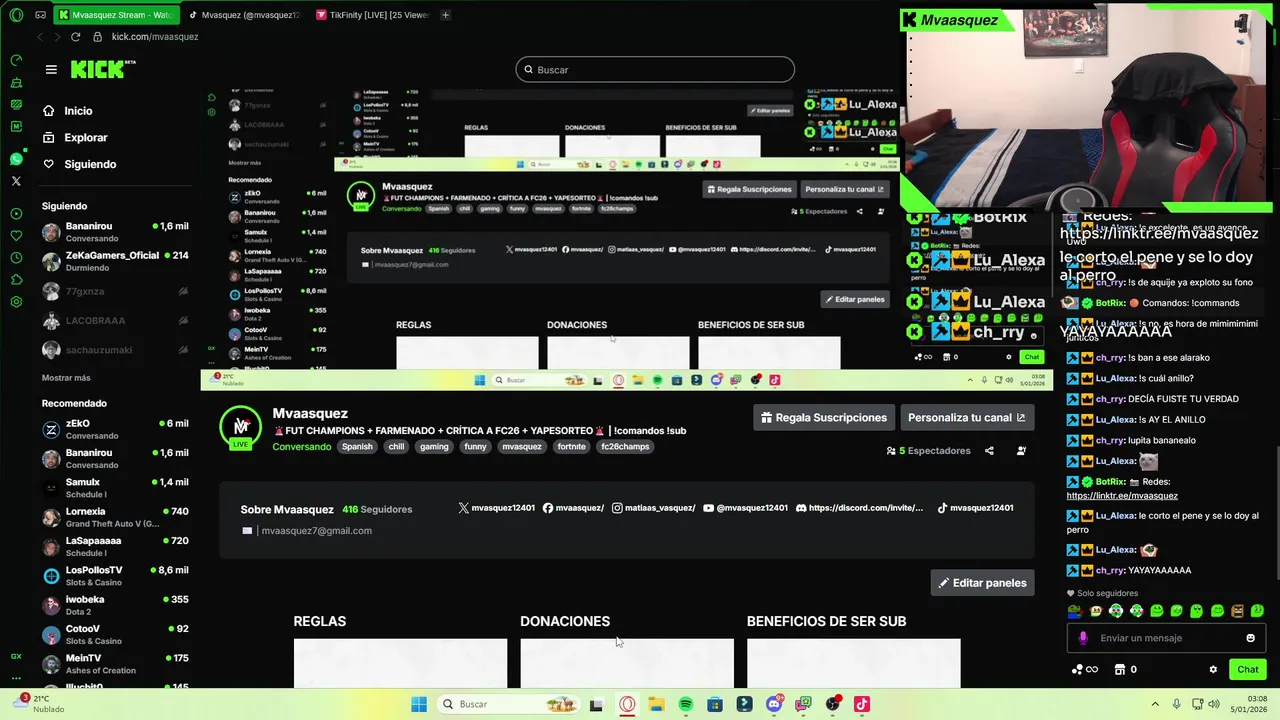This screenshot has width=1280, height=720.
Task: Click the green Chat send button
Action: [x=1247, y=669]
